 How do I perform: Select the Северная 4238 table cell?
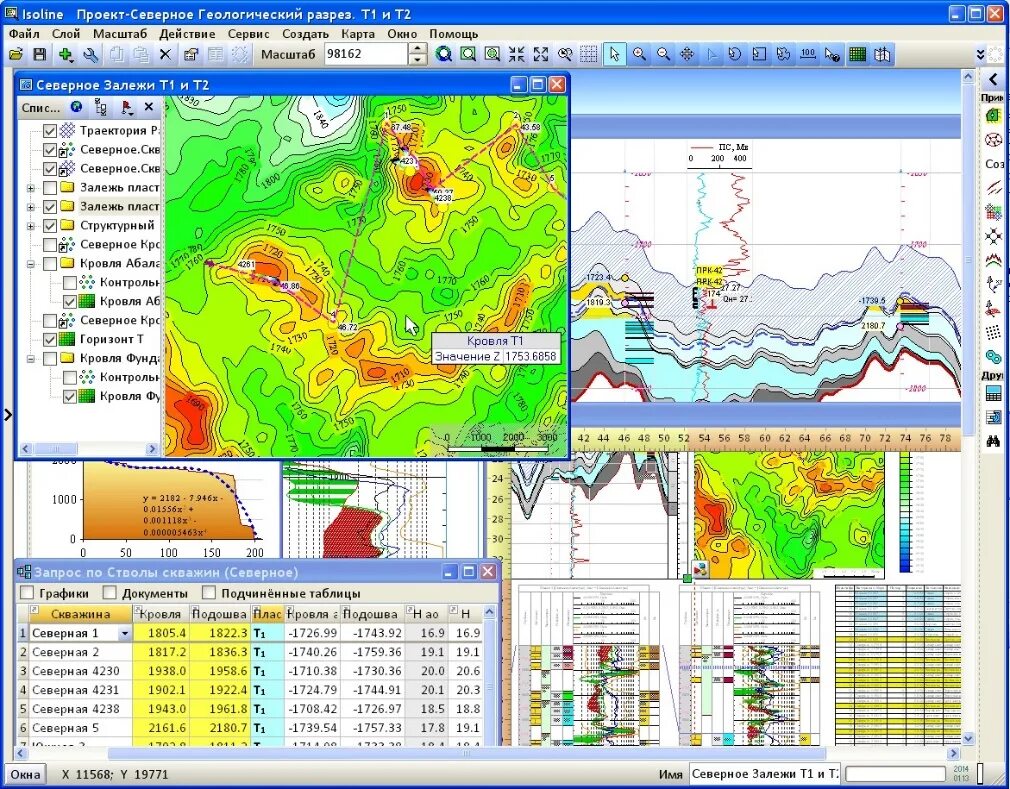pyautogui.click(x=80, y=708)
